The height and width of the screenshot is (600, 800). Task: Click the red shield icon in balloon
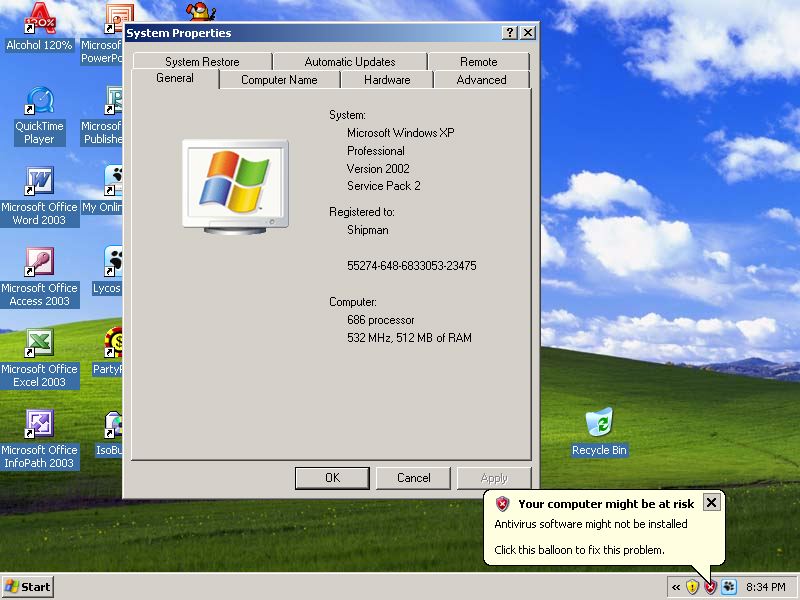click(503, 504)
